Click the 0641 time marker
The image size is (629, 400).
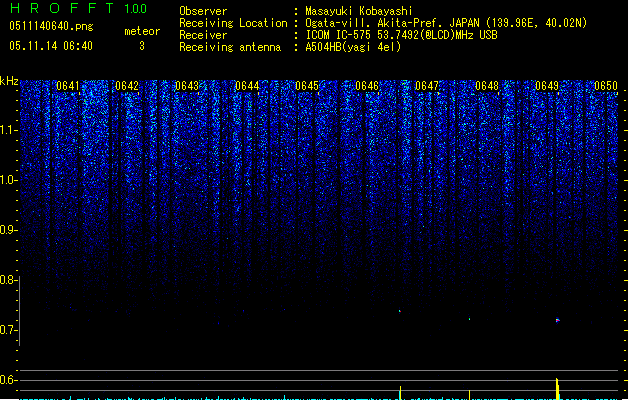(x=67, y=86)
